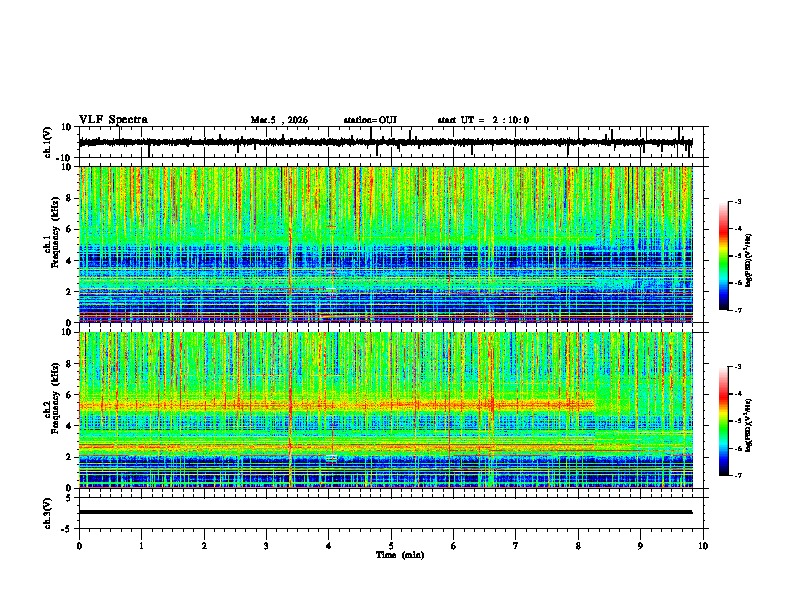Click the time axis tick label "1"
The height and width of the screenshot is (612, 792).
coord(141,546)
